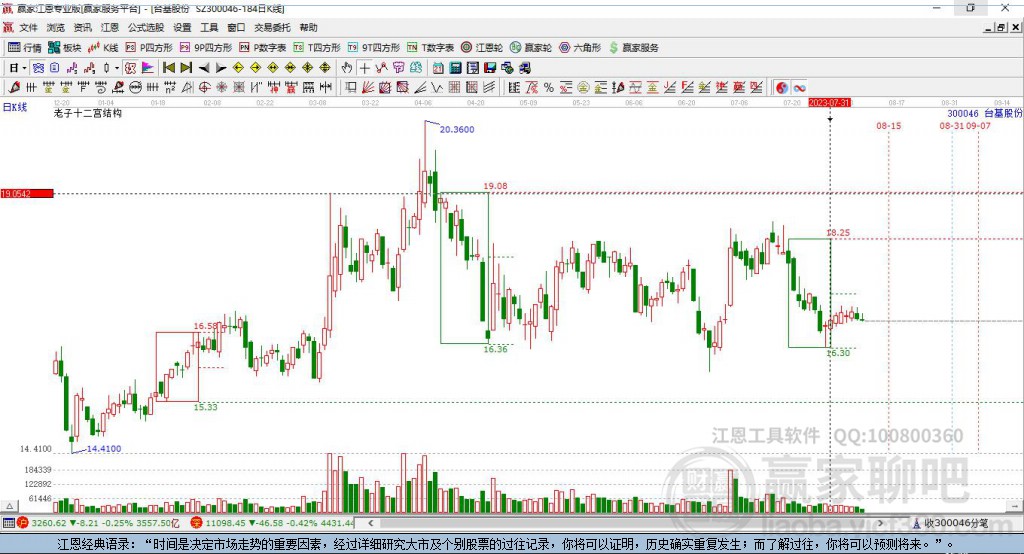This screenshot has width=1024, height=554.
Task: Click the status bar grid icon
Action: [8, 523]
